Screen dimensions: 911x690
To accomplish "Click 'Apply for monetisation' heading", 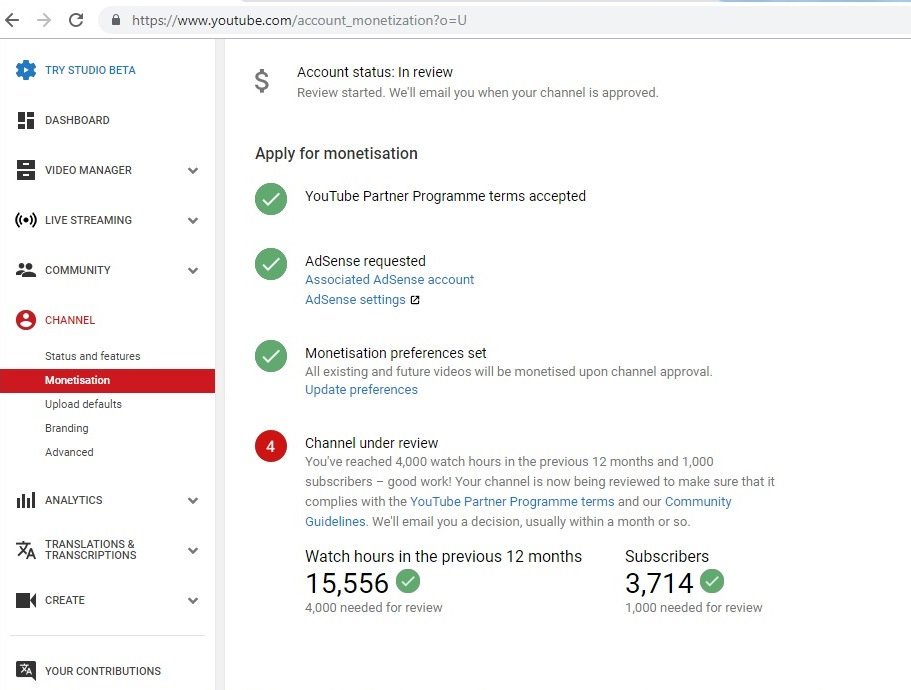I will tap(336, 154).
